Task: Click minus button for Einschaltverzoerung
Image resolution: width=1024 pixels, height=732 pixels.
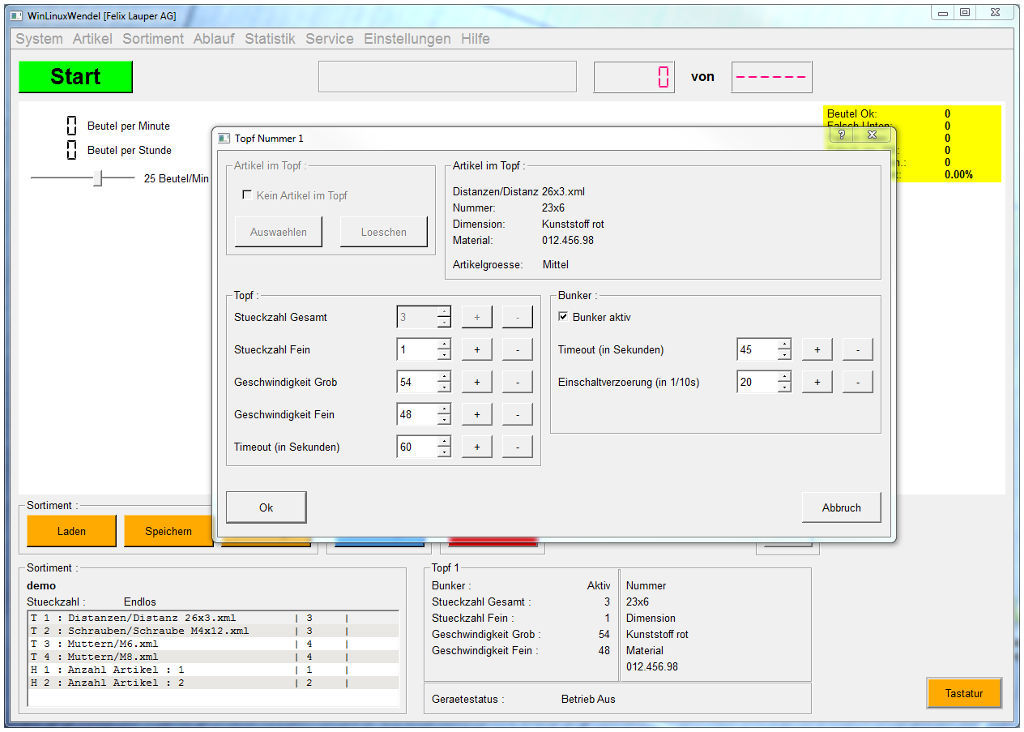Action: [x=857, y=382]
